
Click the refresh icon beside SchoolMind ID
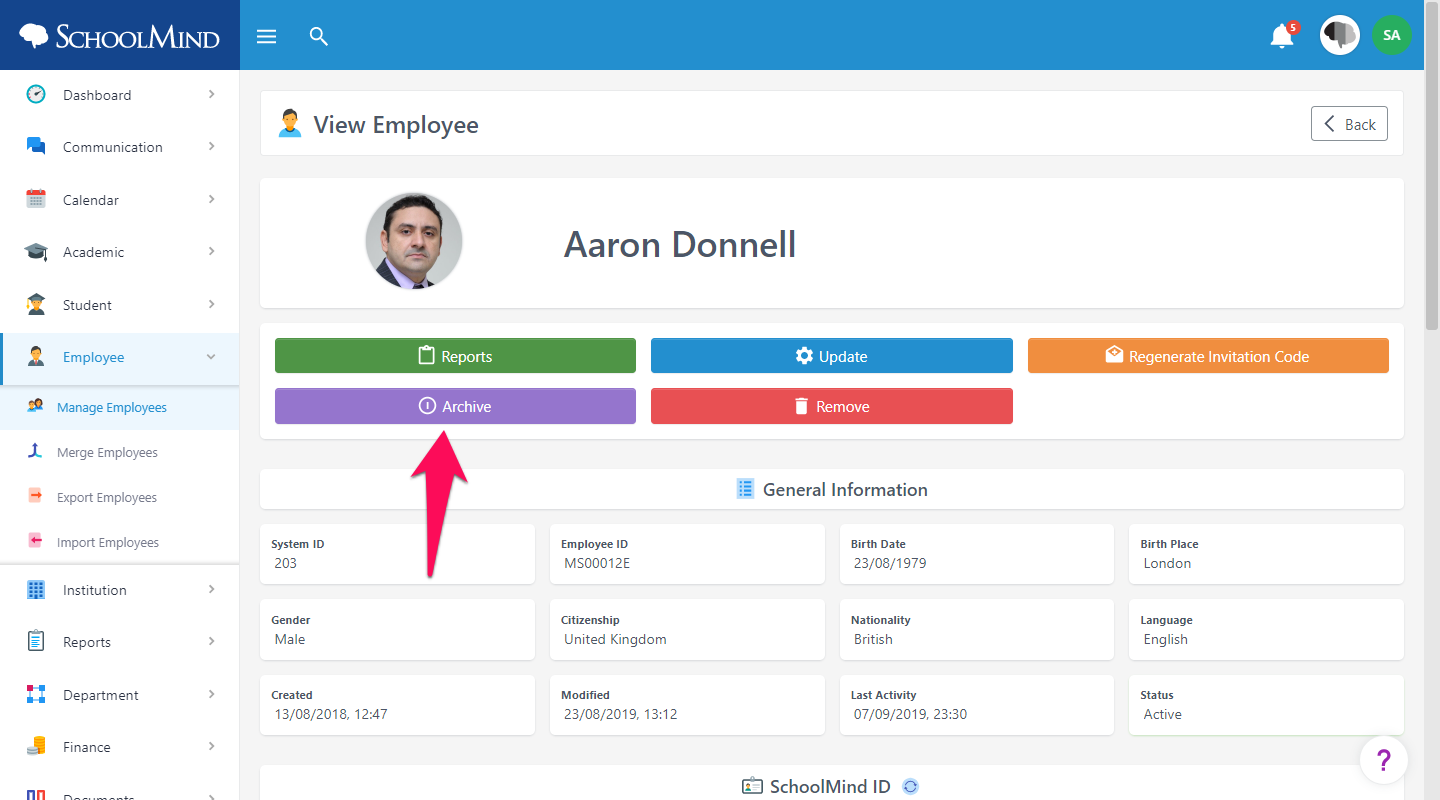[910, 786]
